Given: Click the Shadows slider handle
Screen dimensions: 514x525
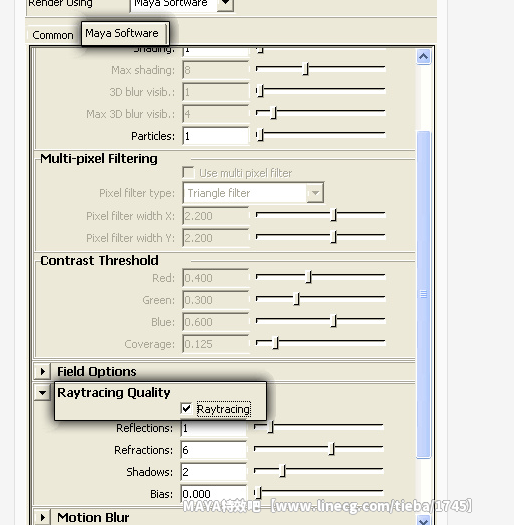Looking at the screenshot, I should 283,471.
